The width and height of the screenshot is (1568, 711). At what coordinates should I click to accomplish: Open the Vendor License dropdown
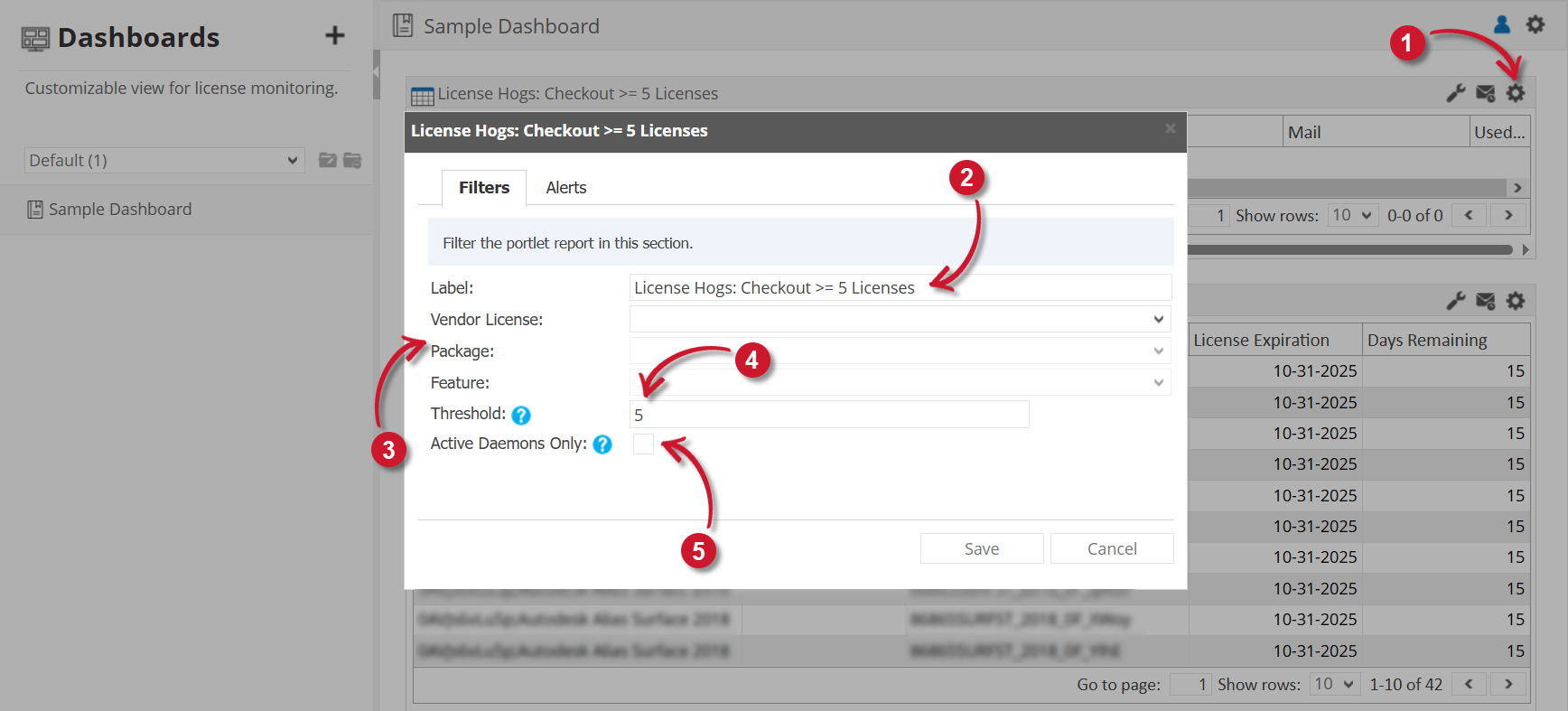901,319
